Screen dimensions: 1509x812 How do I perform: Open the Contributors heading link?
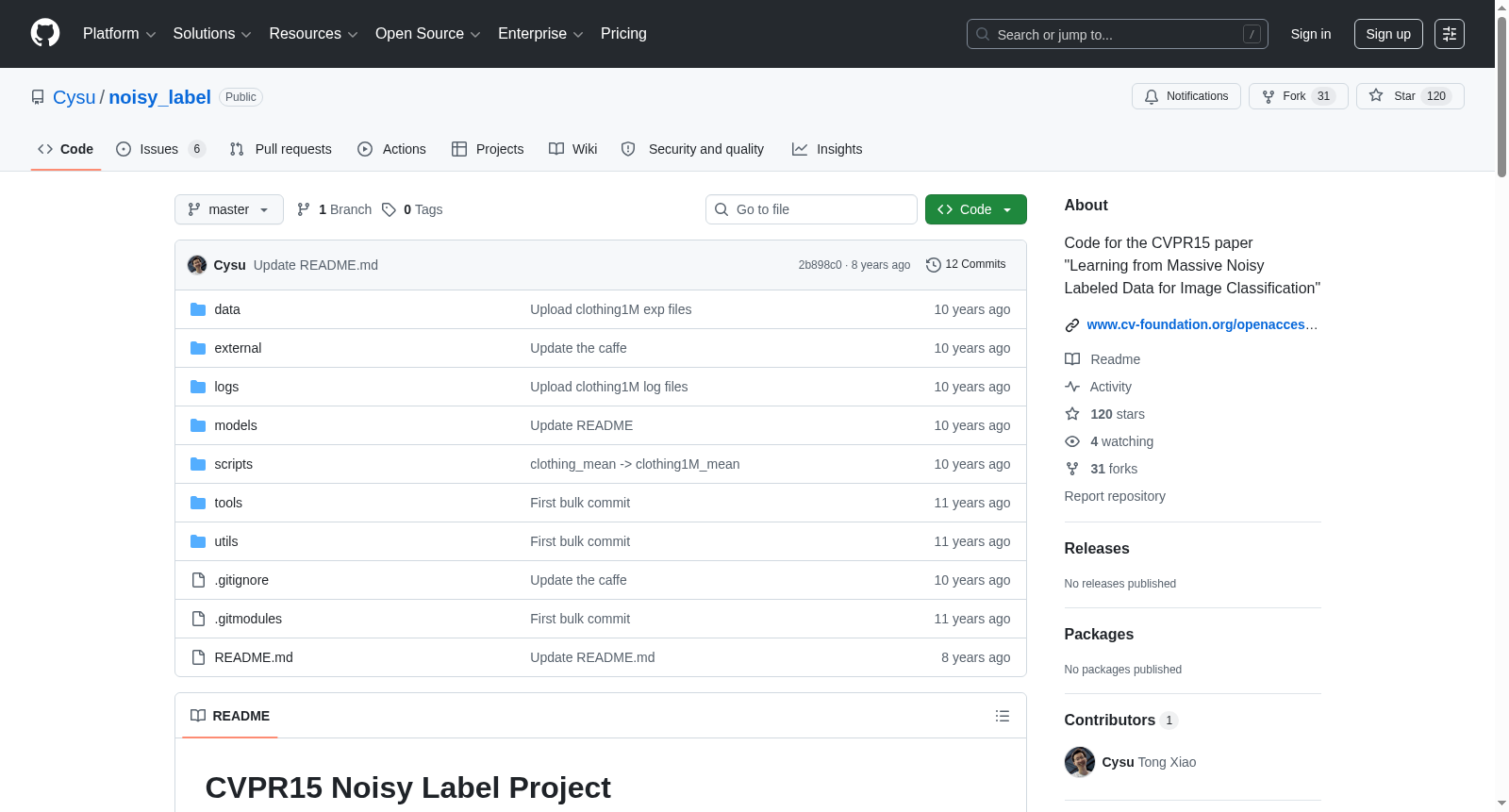click(x=1121, y=721)
